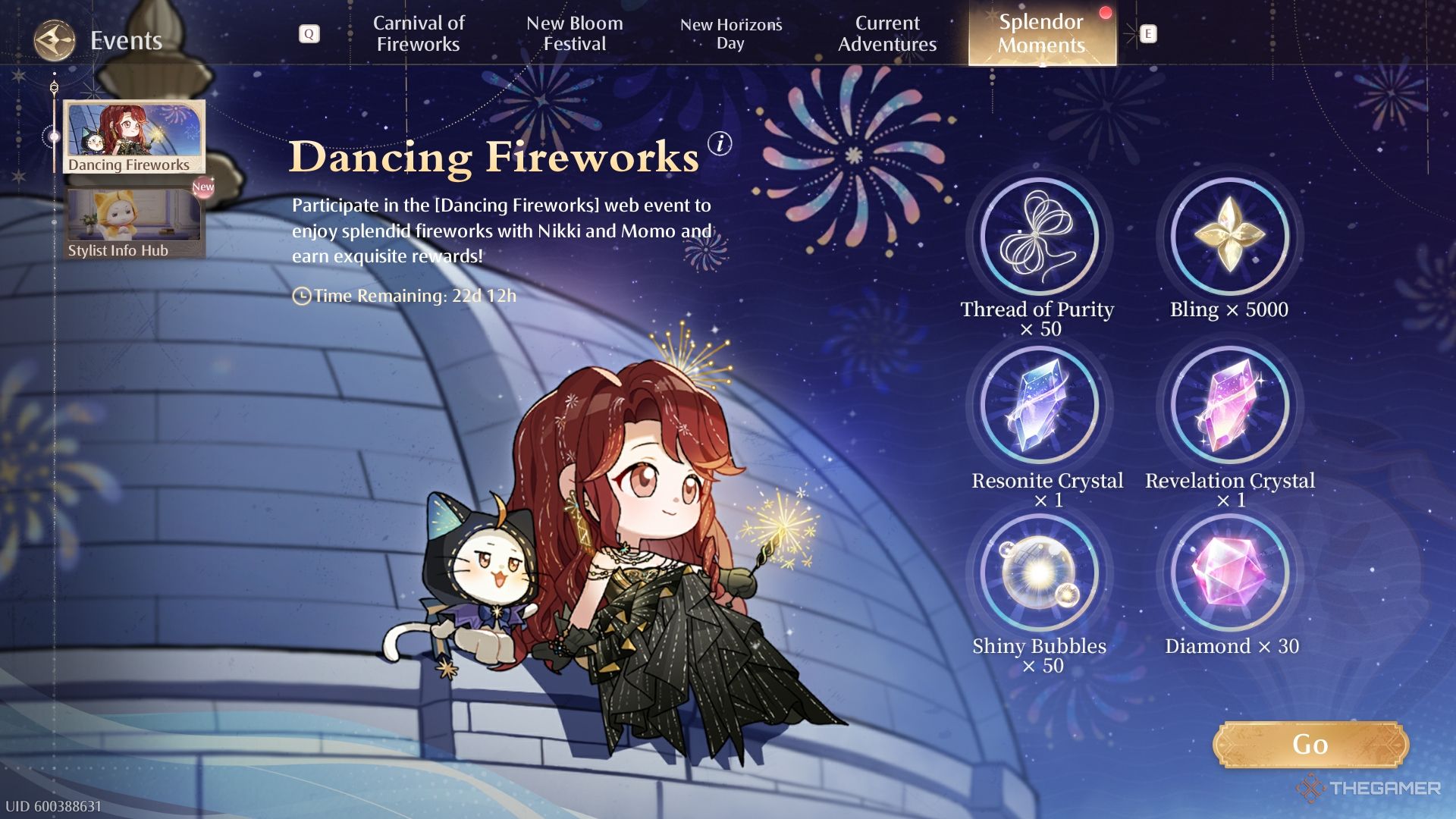The image size is (1456, 819).
Task: Switch to Carnival of Fireworks tab
Action: coord(419,34)
